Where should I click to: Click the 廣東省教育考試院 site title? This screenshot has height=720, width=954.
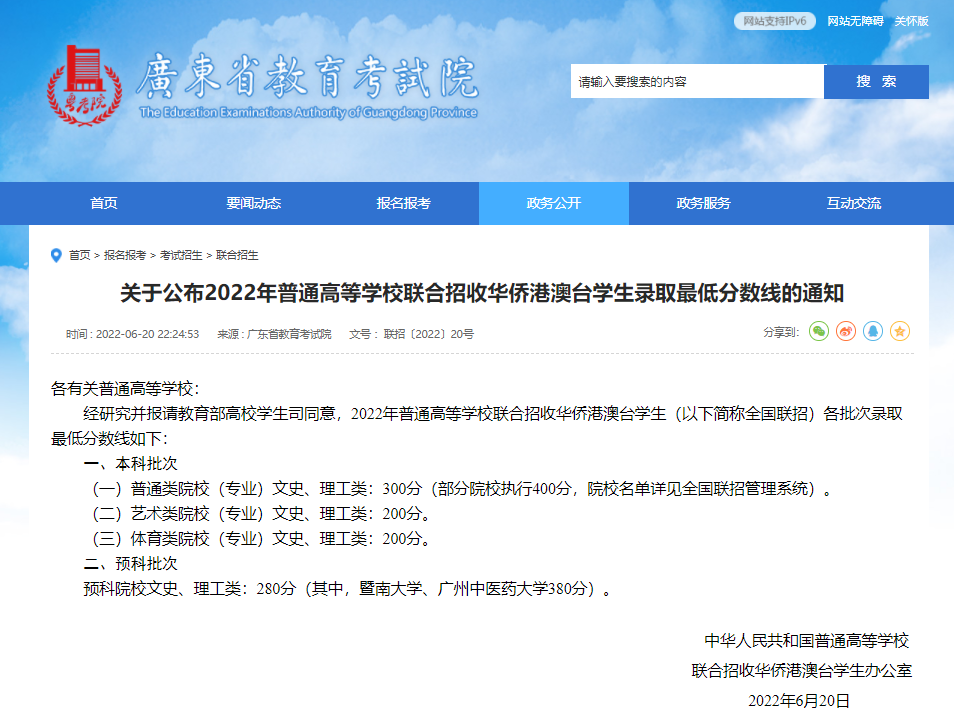[307, 77]
